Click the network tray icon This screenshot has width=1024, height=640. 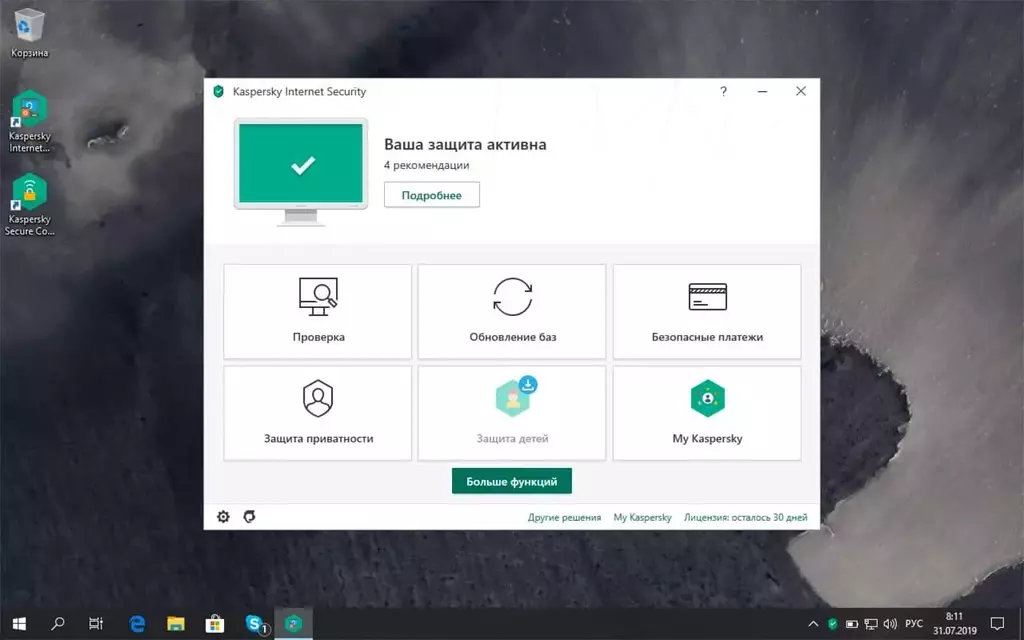[871, 624]
